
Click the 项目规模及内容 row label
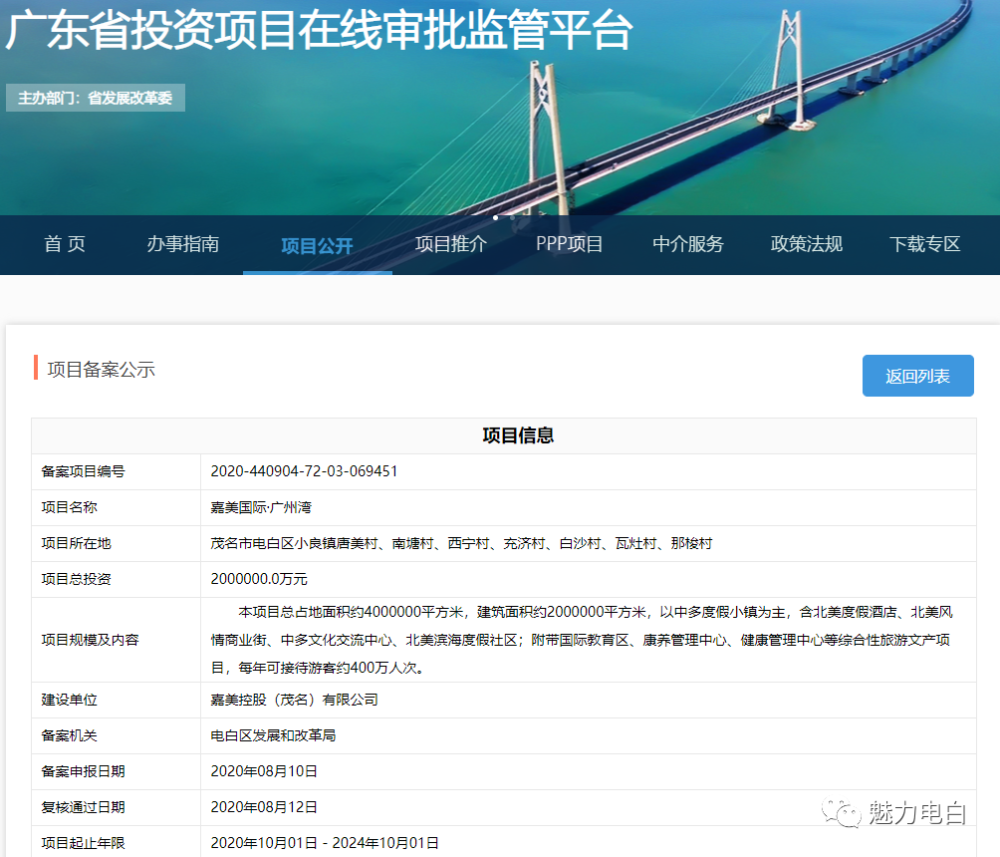click(x=90, y=640)
